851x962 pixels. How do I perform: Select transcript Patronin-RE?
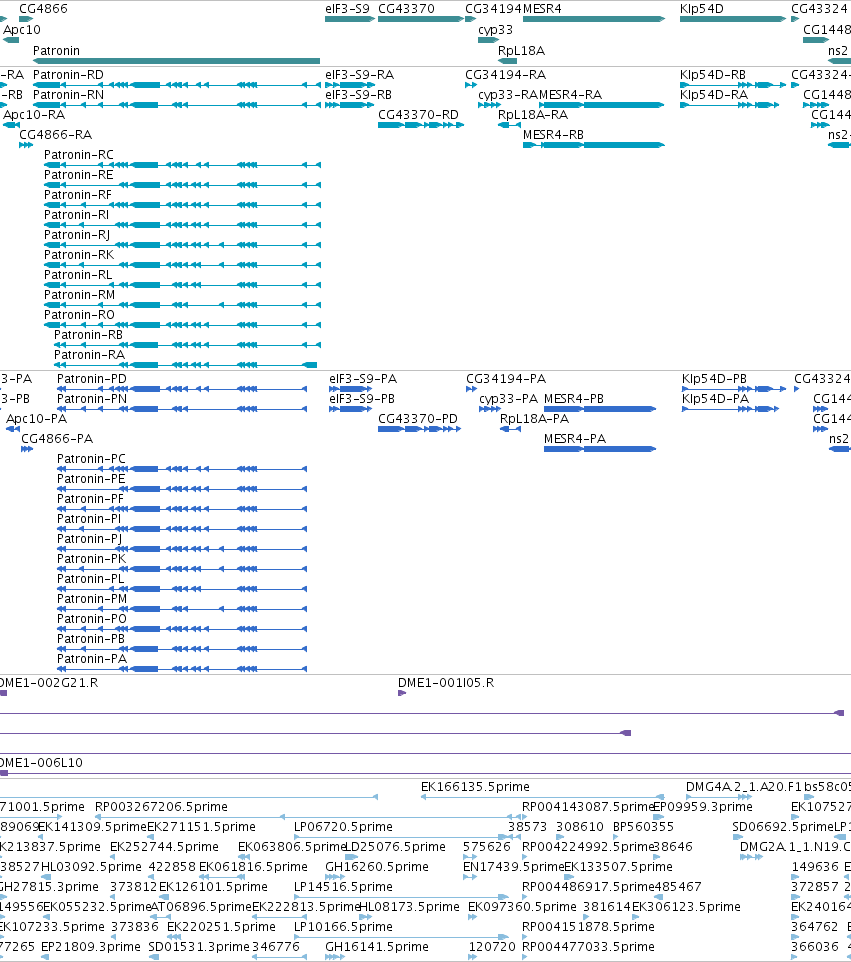(x=182, y=185)
